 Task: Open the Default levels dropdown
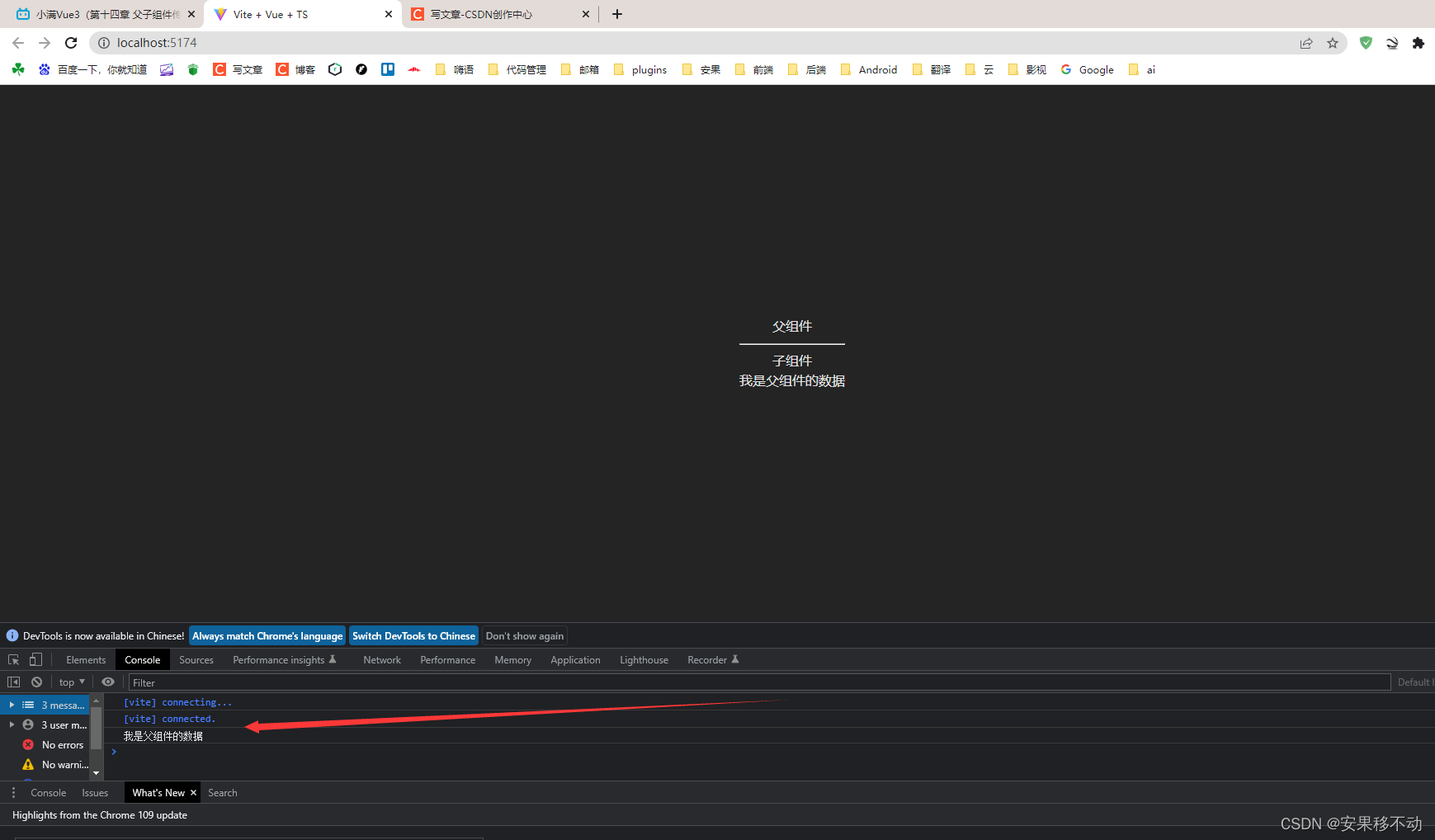(x=1416, y=682)
